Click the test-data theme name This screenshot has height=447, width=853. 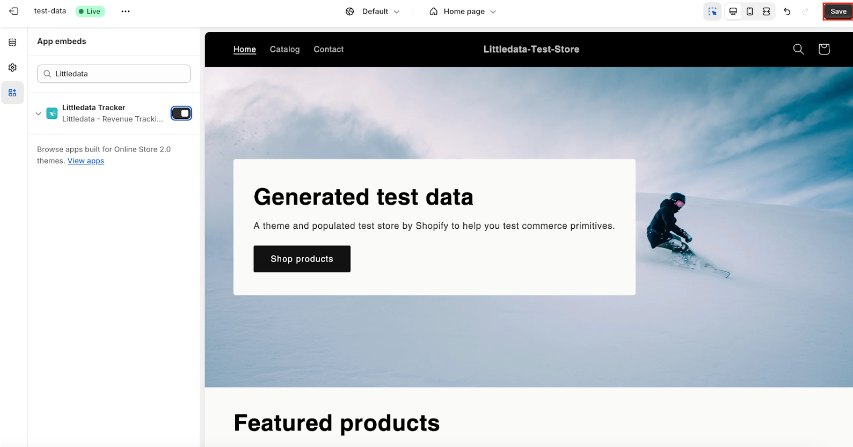50,11
